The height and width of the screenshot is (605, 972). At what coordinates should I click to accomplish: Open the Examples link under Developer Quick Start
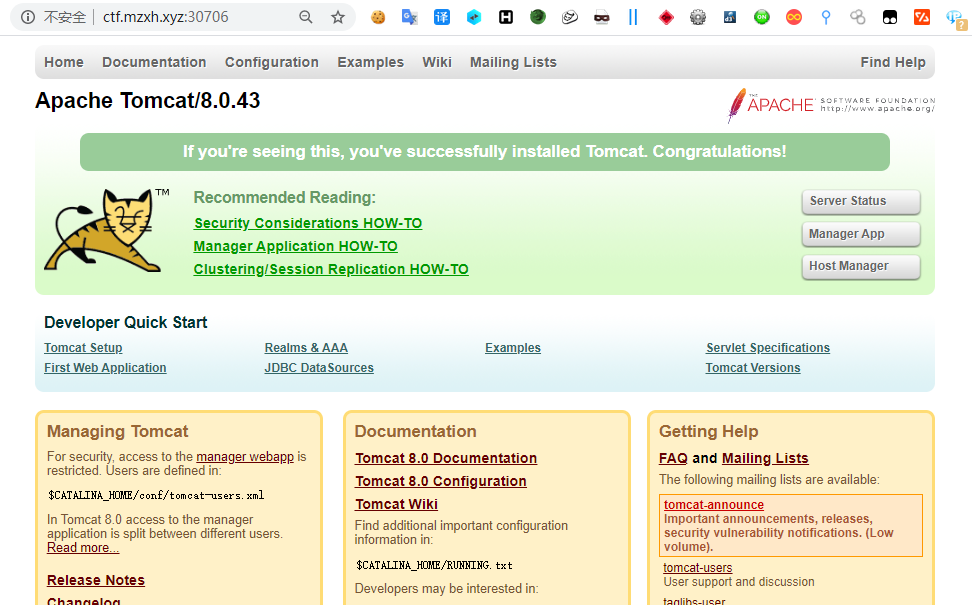tap(513, 348)
